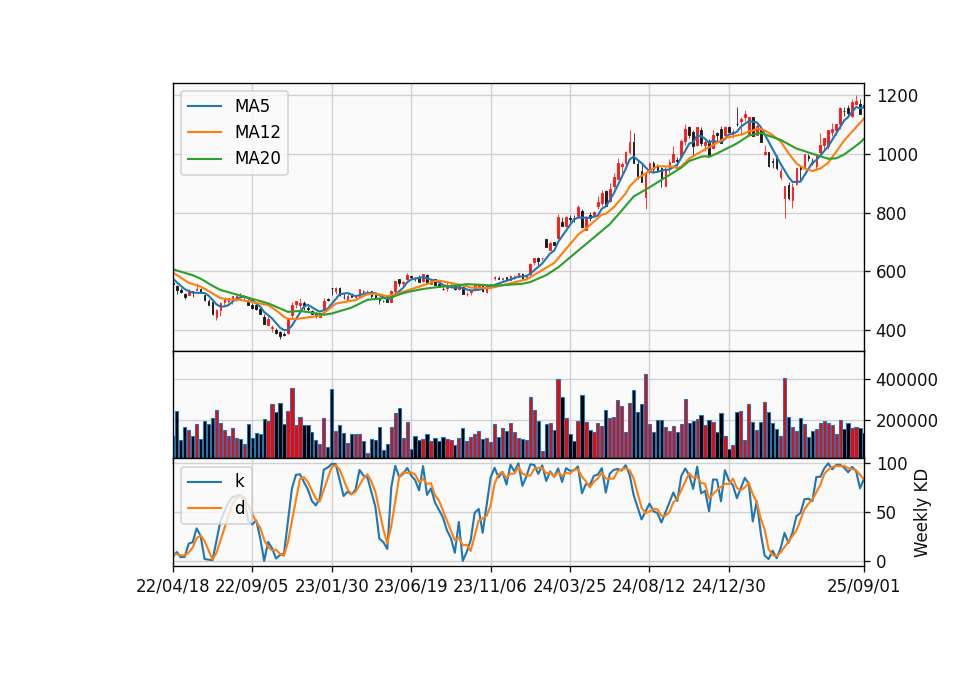Click the 200000 volume axis label

[x=907, y=421]
